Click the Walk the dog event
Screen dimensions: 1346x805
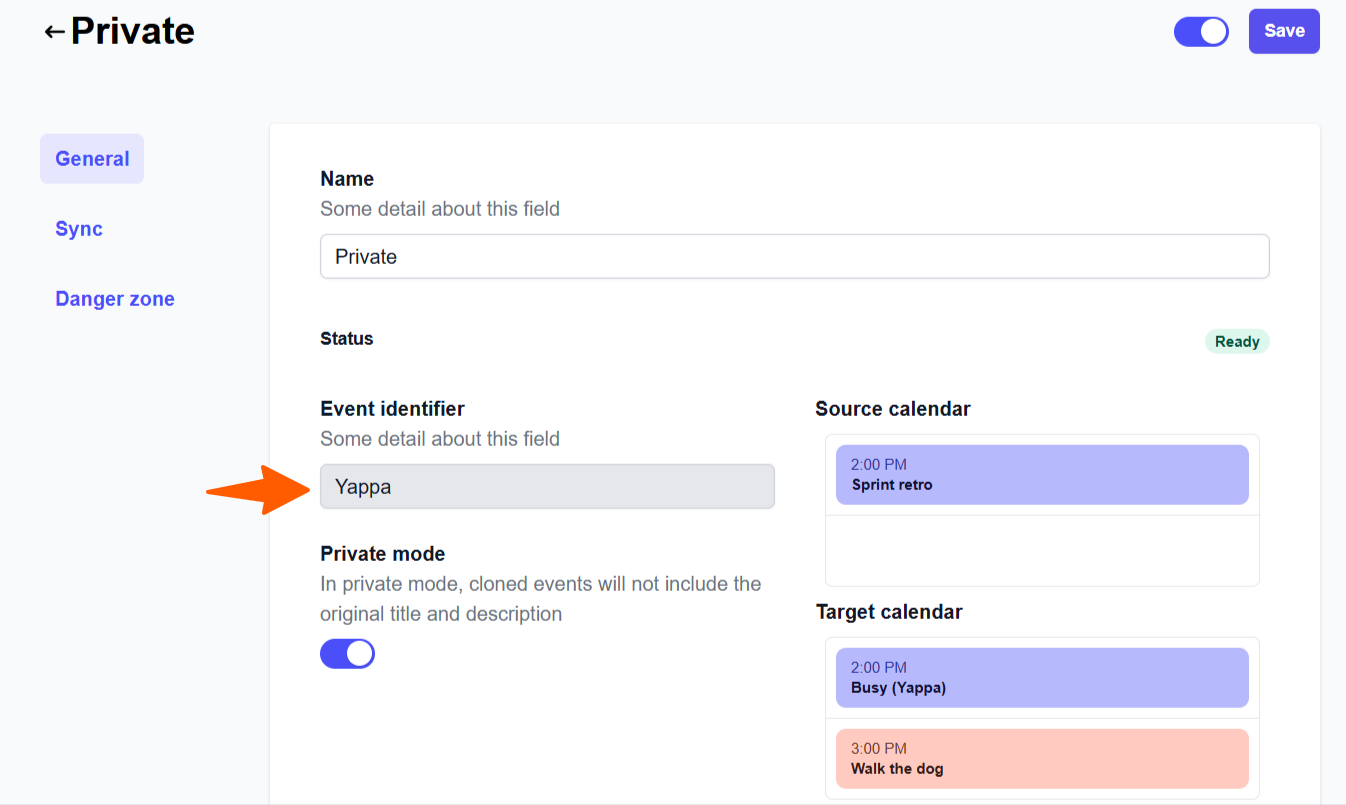click(1042, 759)
